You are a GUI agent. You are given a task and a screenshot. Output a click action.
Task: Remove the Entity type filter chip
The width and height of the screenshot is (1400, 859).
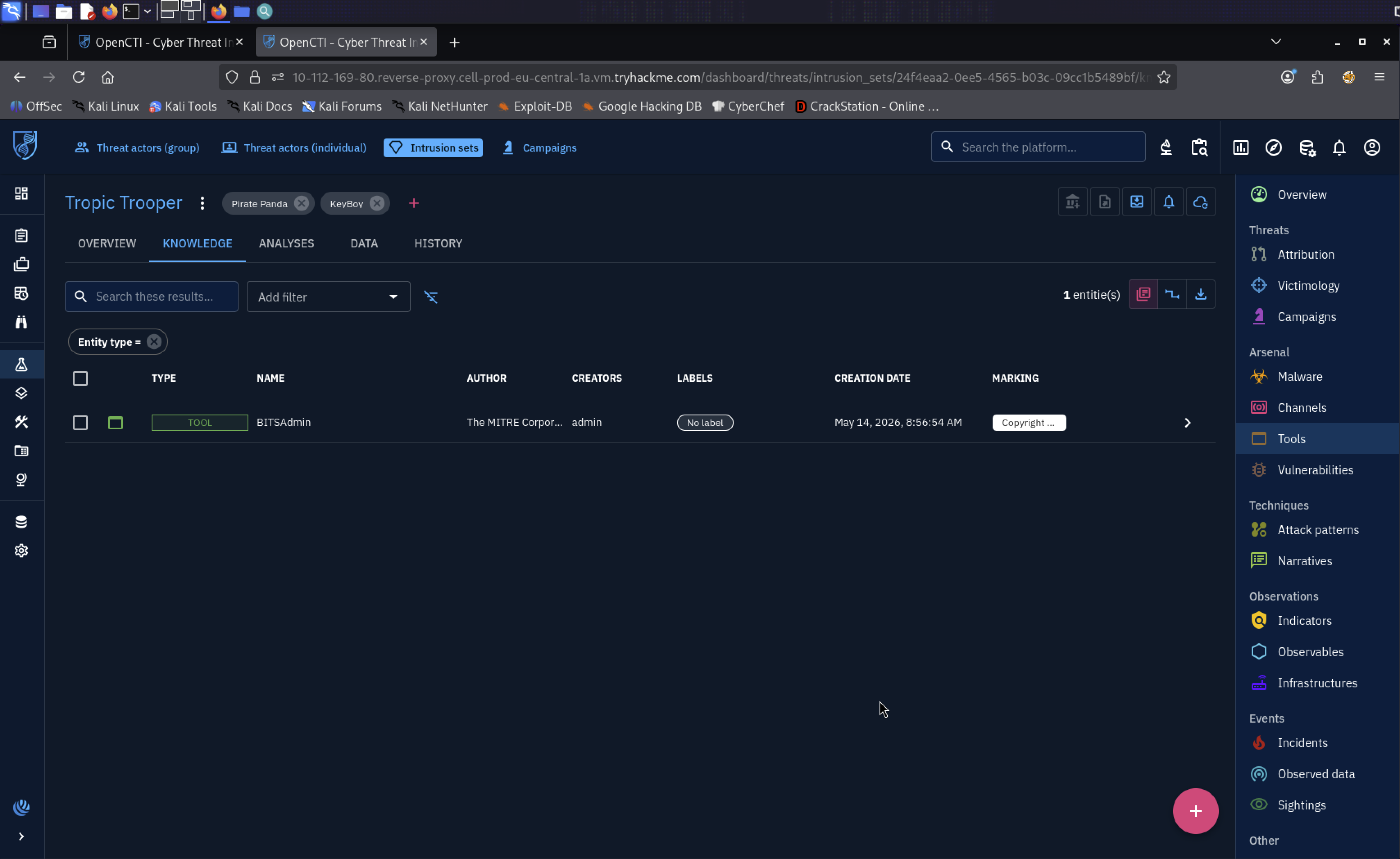[x=154, y=342]
